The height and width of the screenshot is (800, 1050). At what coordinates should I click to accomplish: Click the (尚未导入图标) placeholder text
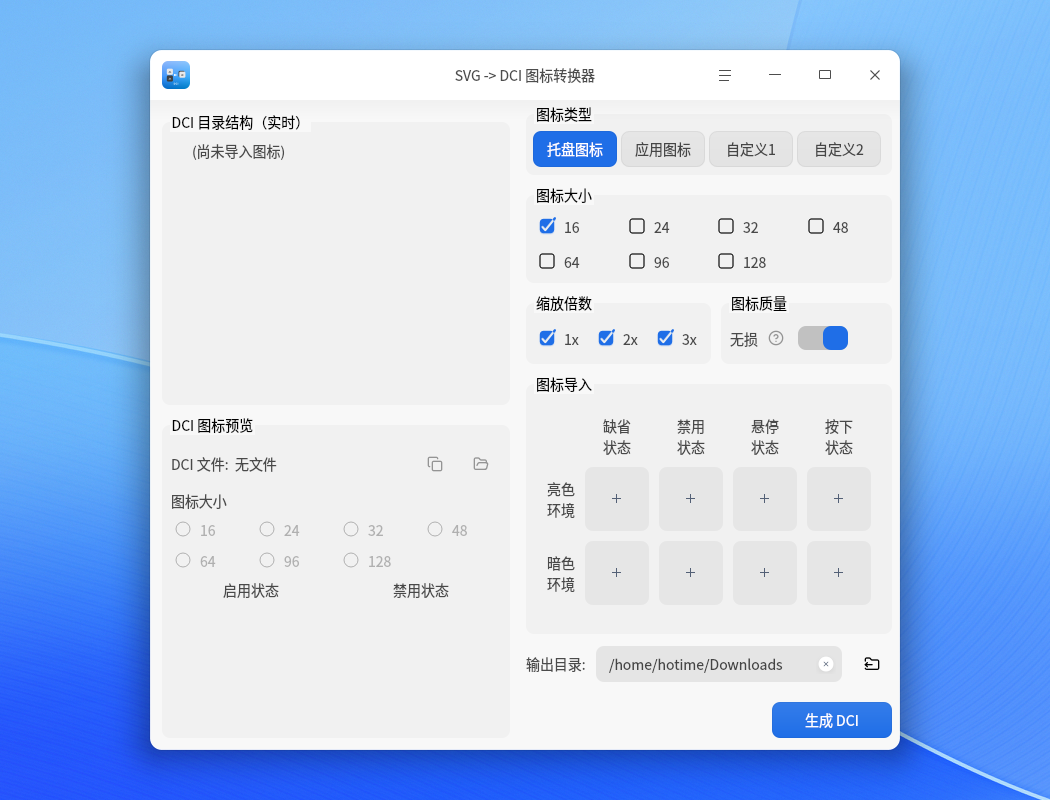(238, 153)
